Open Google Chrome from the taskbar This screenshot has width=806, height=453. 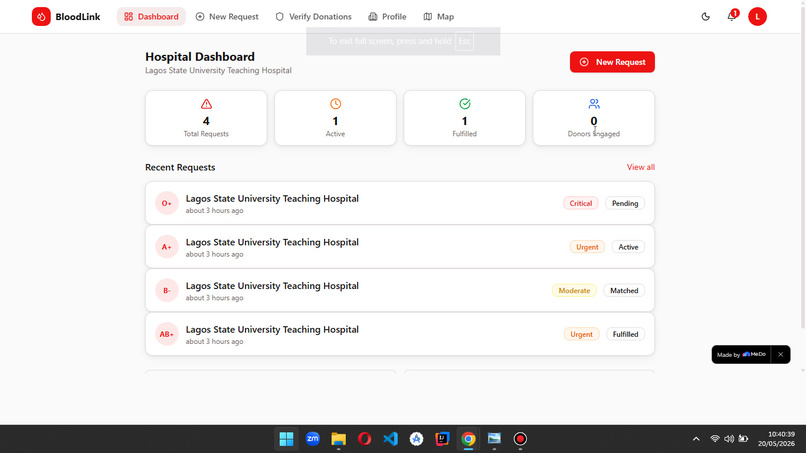[468, 439]
